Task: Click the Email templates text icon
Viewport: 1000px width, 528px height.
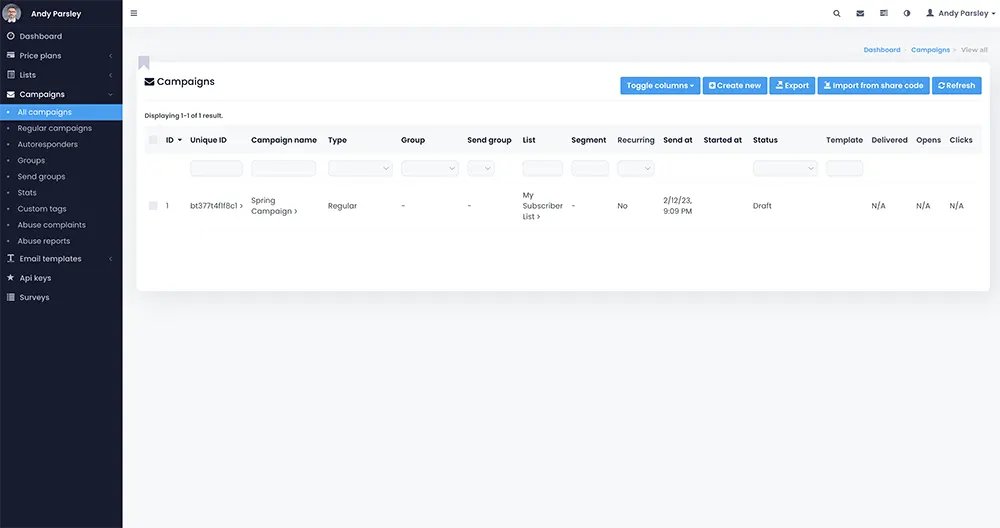Action: 10,258
